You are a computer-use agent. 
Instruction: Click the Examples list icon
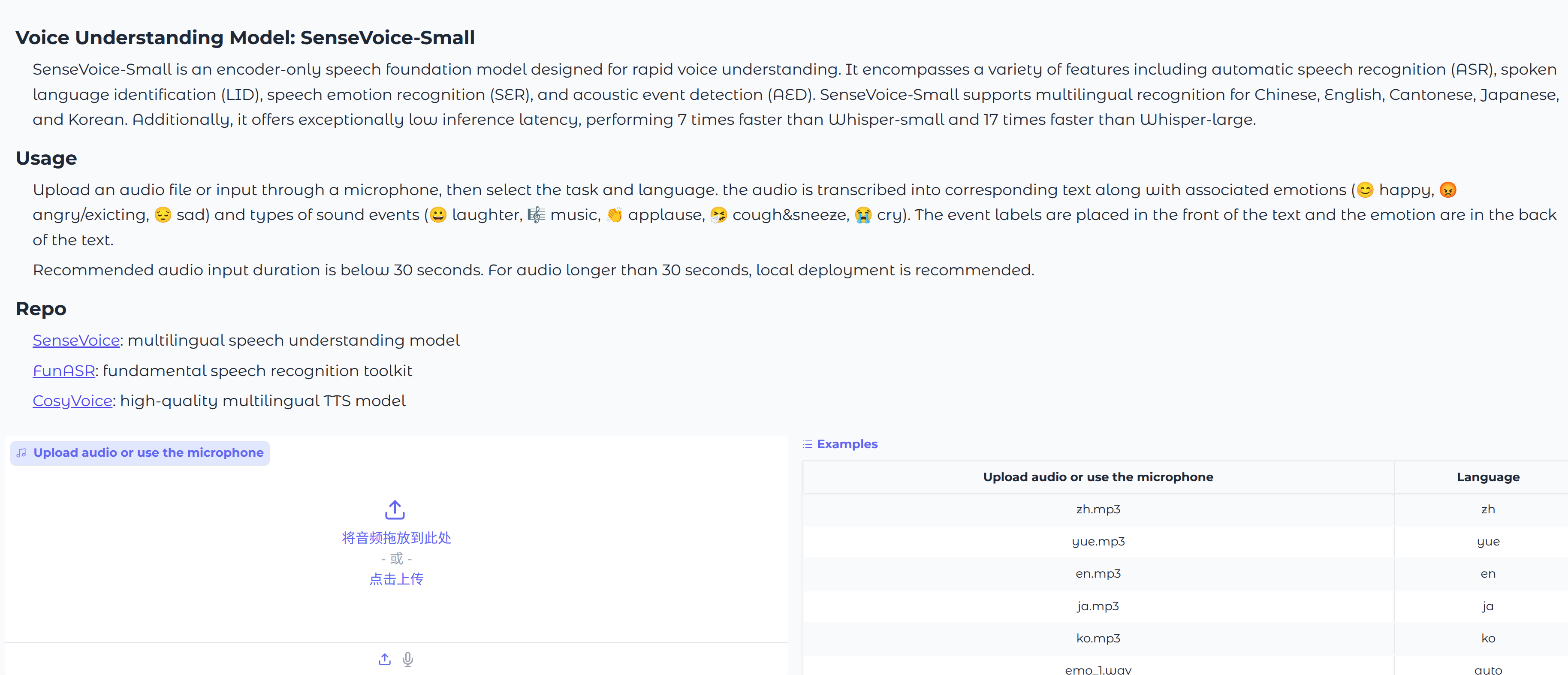pos(808,444)
